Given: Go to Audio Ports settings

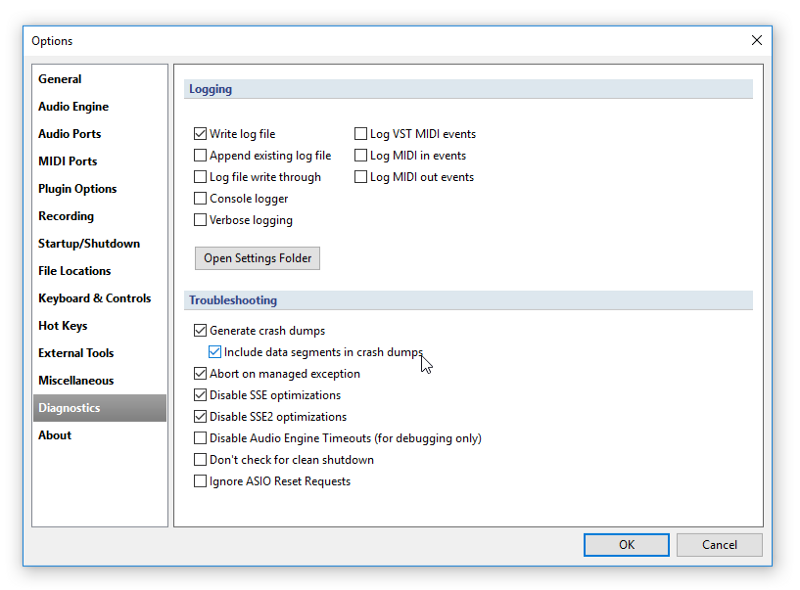Looking at the screenshot, I should pos(99,134).
